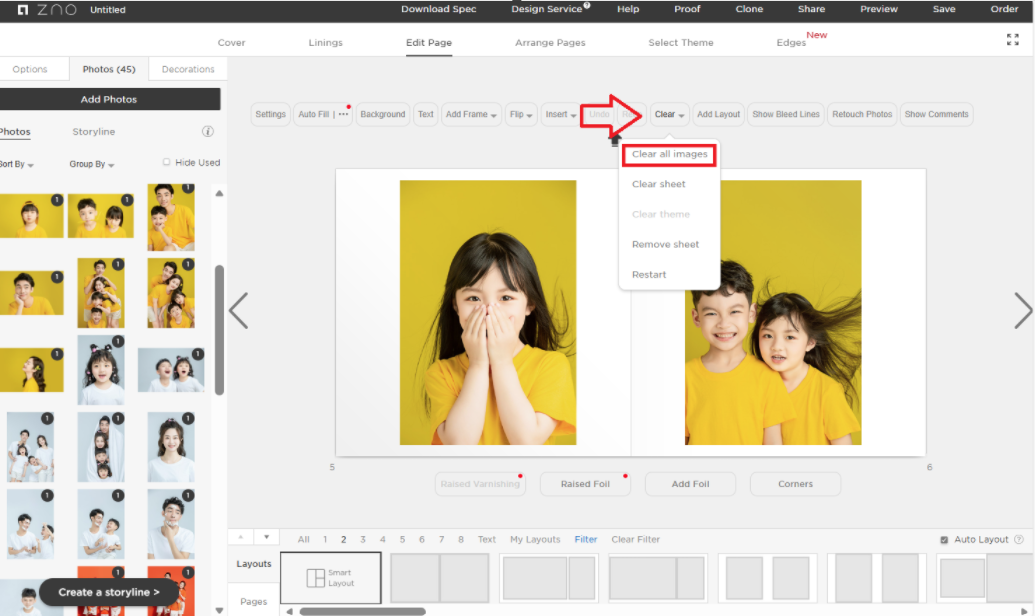The width and height of the screenshot is (1035, 616).
Task: Click the Text toolbar button
Action: pyautogui.click(x=426, y=114)
